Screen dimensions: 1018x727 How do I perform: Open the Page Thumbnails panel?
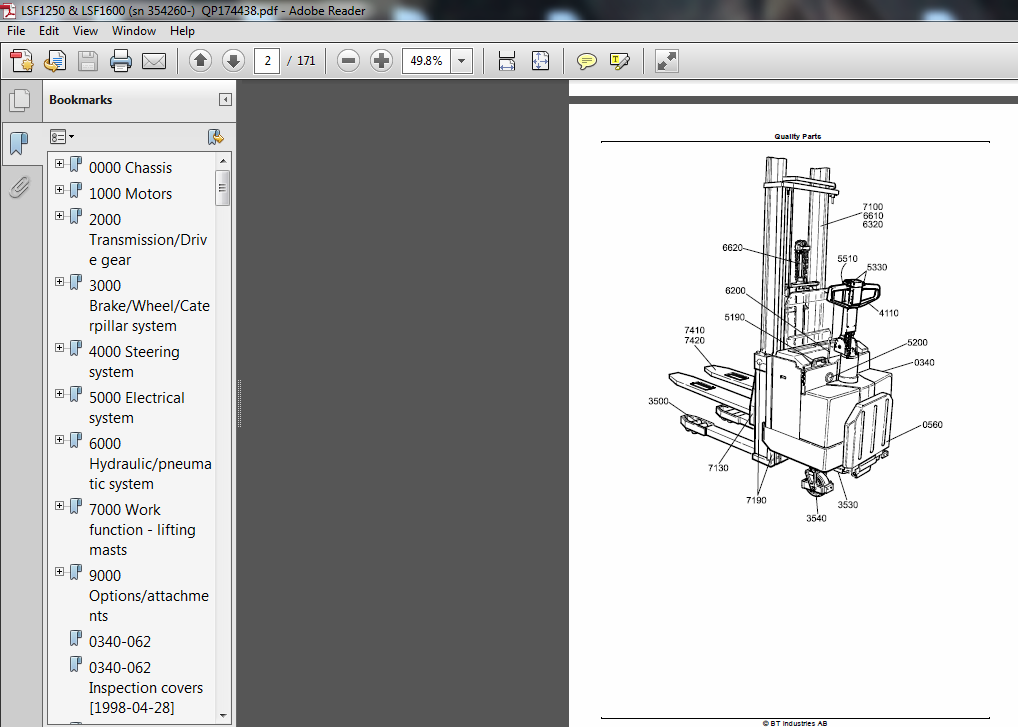(19, 100)
